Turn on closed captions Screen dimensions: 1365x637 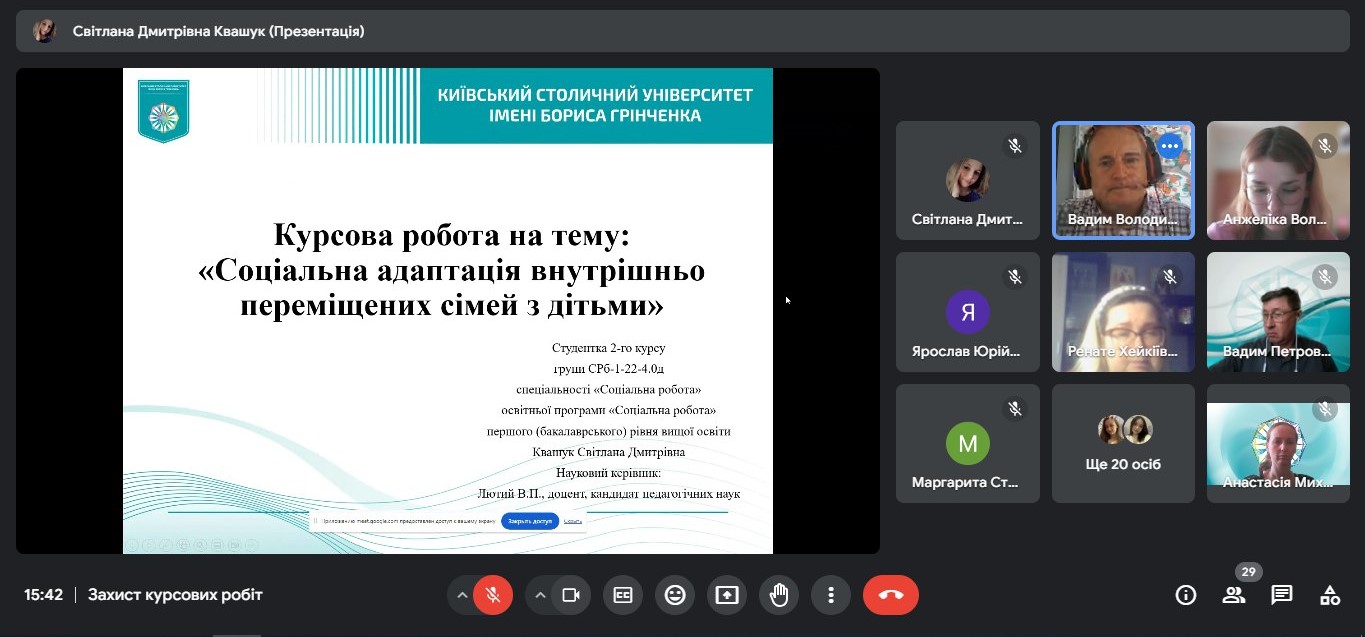click(623, 595)
